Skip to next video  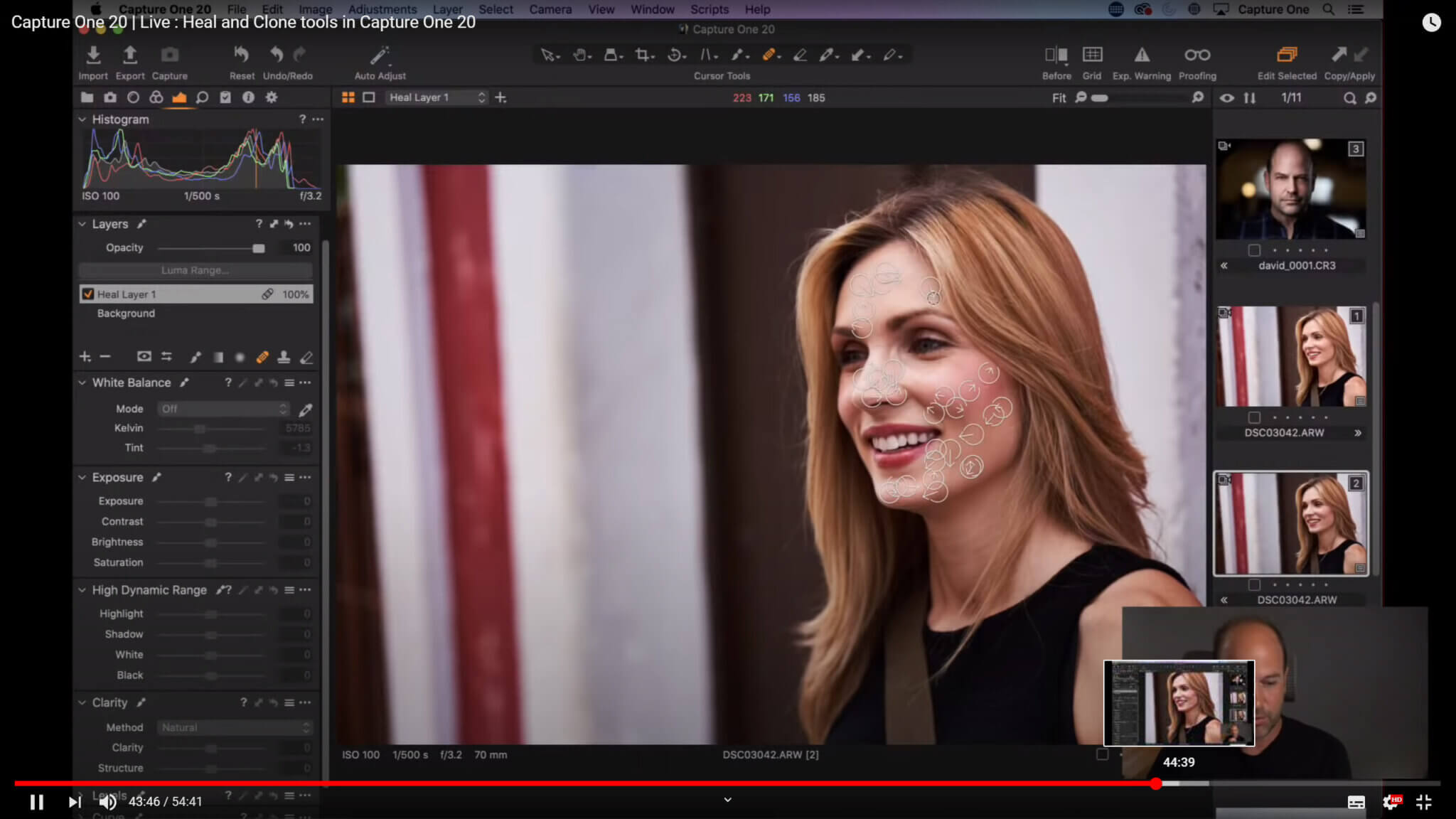pos(74,802)
